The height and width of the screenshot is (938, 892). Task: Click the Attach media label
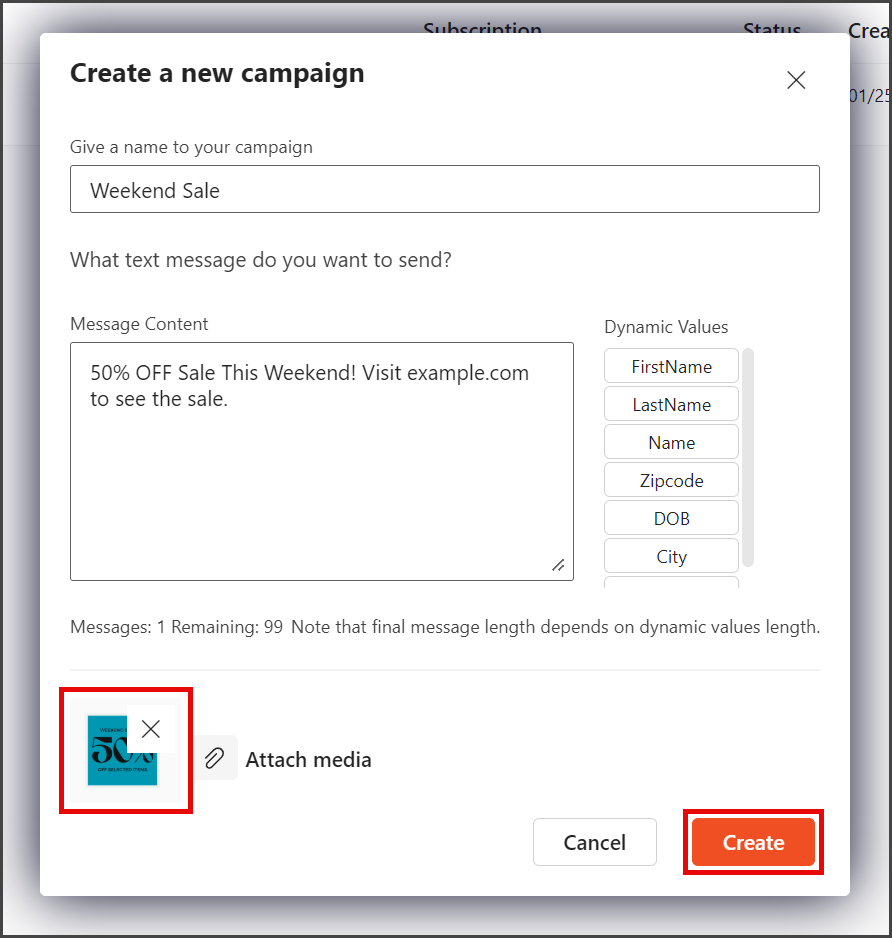(x=308, y=759)
